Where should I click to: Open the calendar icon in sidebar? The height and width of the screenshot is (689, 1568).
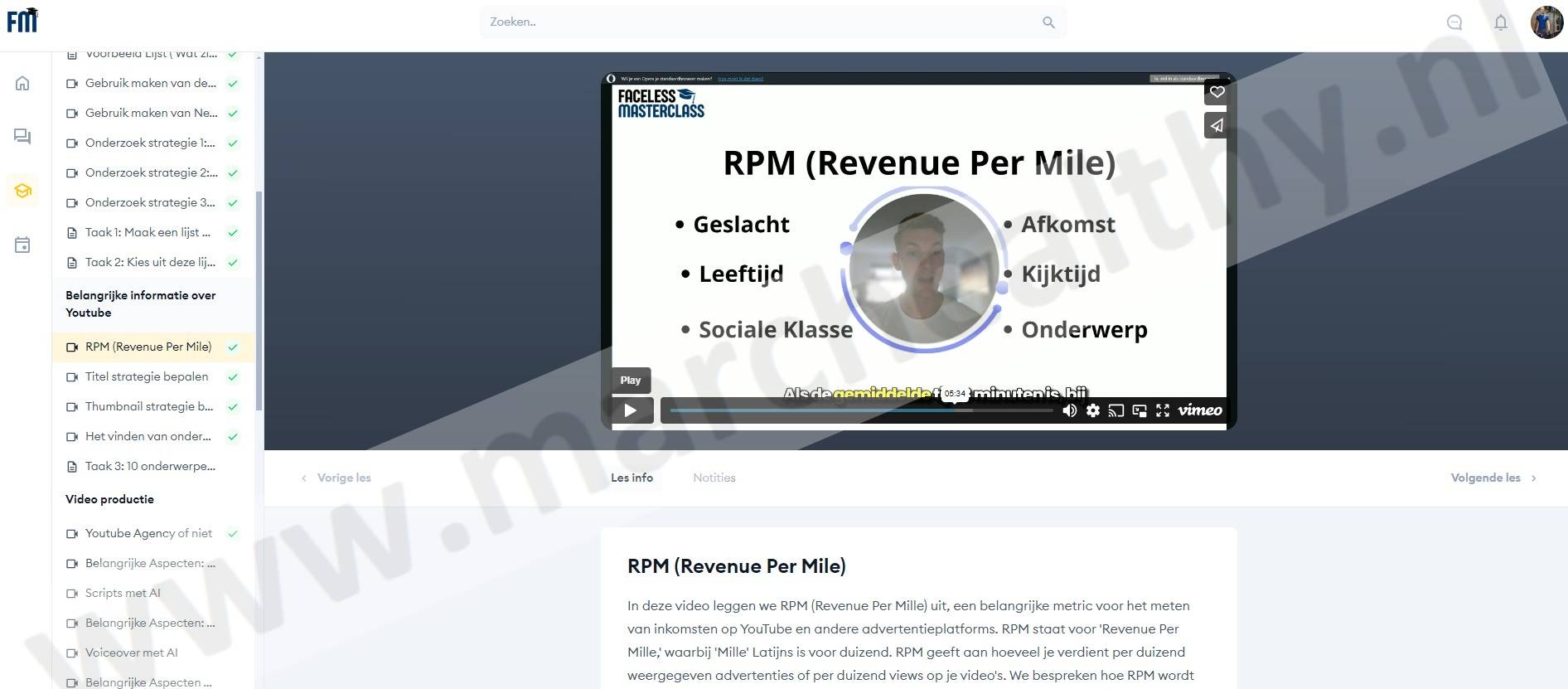[22, 245]
